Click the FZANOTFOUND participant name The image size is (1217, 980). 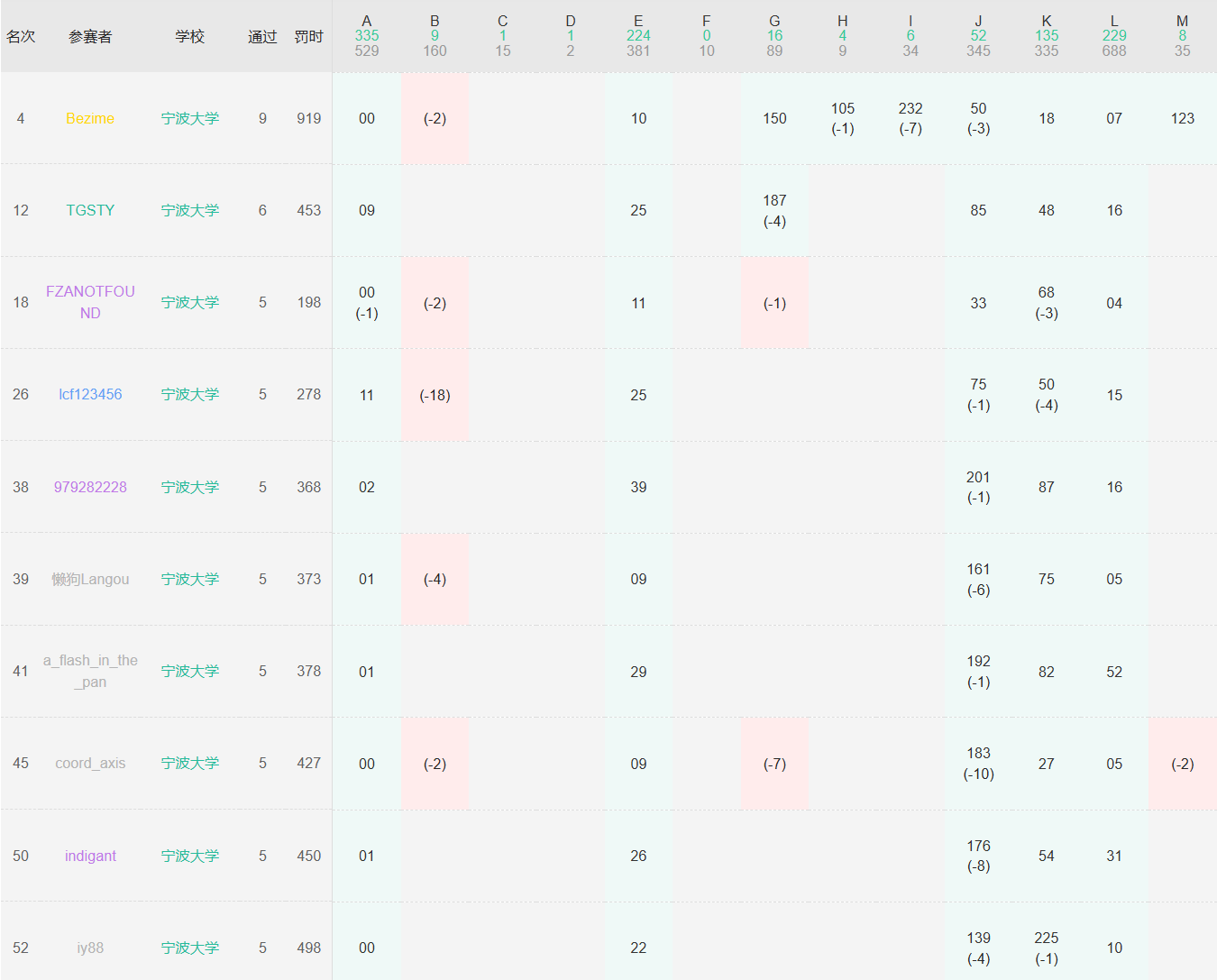(x=90, y=302)
